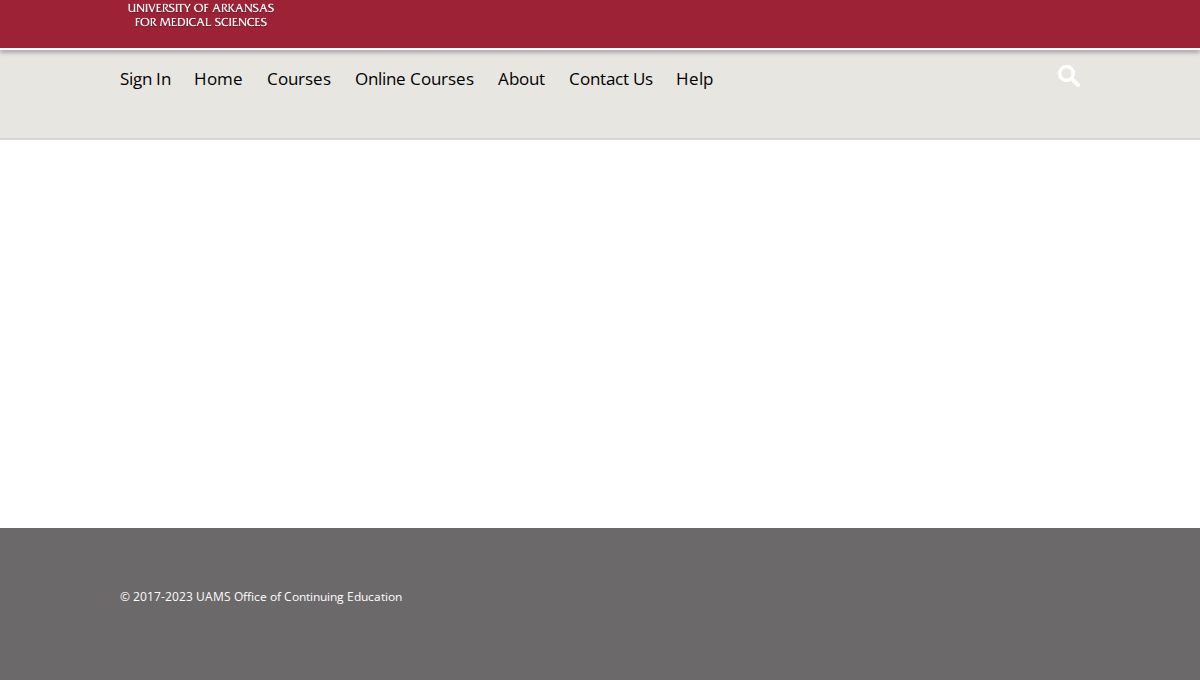Open the Help menu item
The width and height of the screenshot is (1200, 680).
(694, 79)
